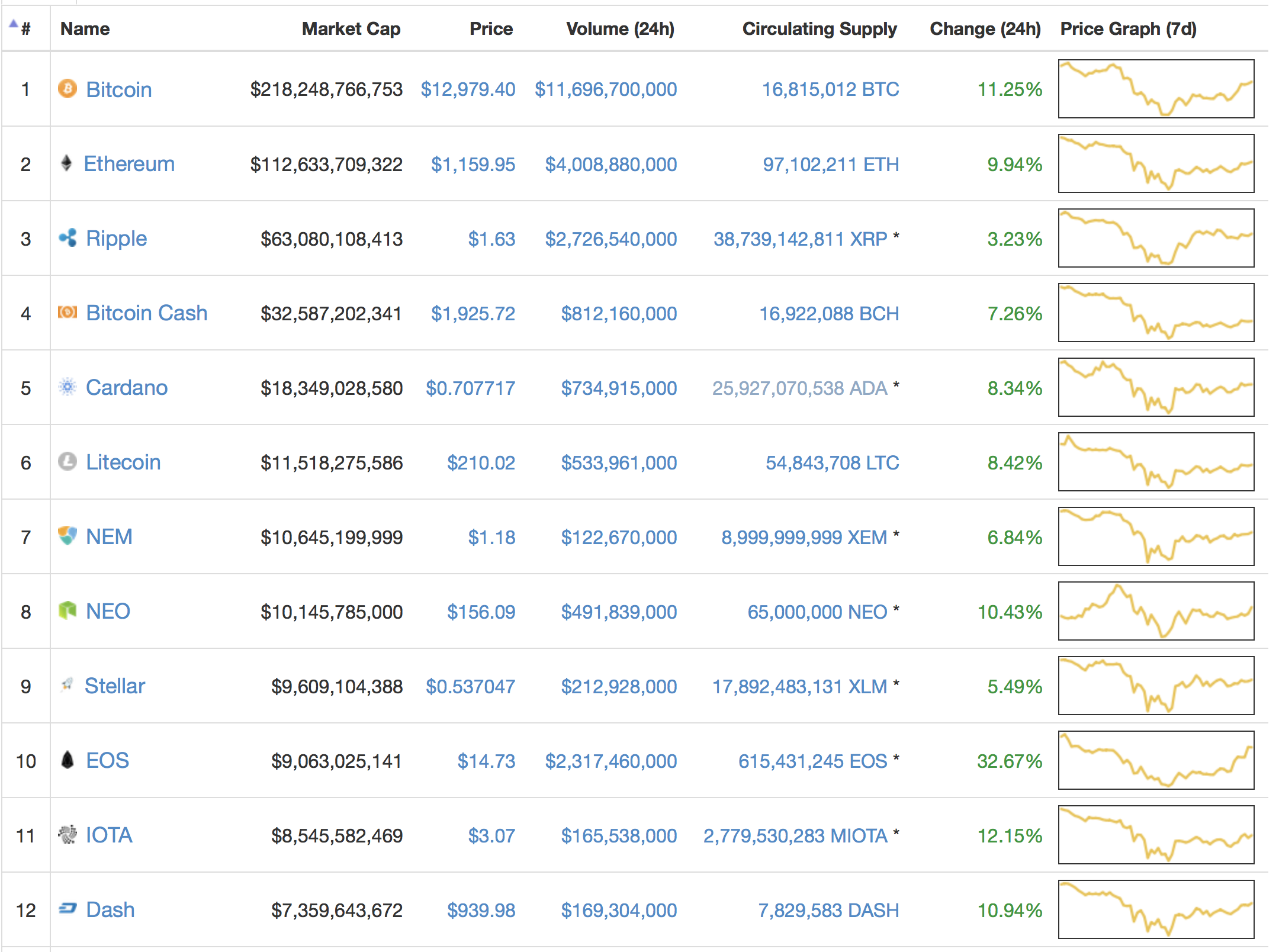Click the NEM shield logo icon
The image size is (1279, 952).
68,536
